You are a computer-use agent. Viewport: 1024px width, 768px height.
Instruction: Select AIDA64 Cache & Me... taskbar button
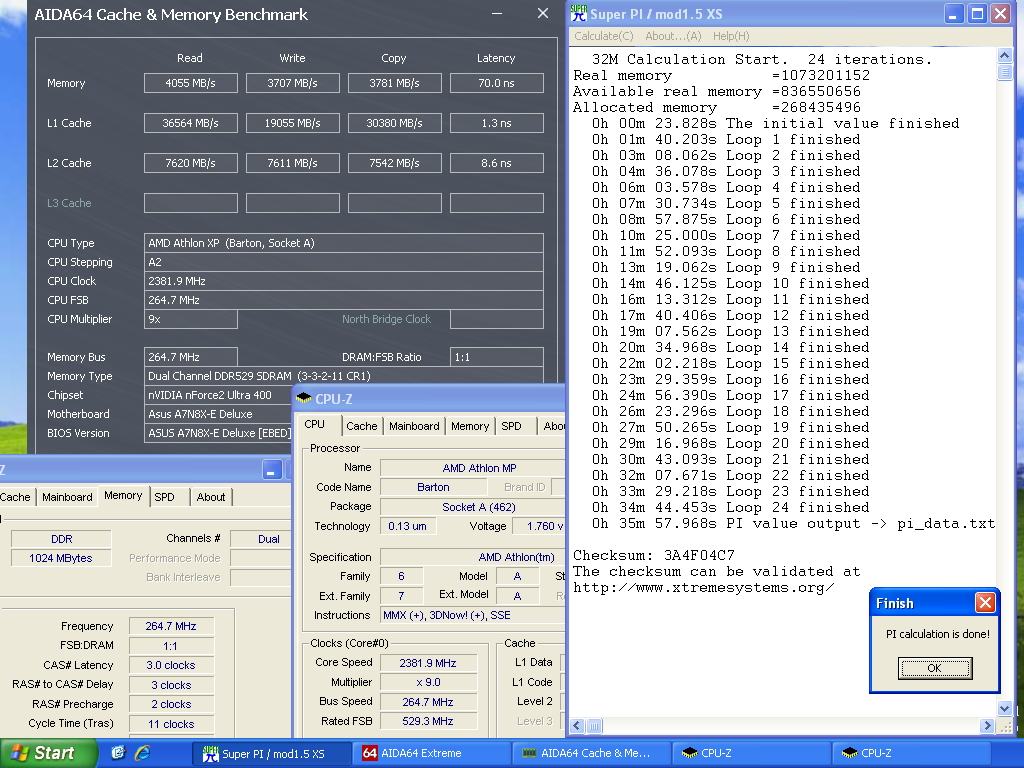click(590, 754)
